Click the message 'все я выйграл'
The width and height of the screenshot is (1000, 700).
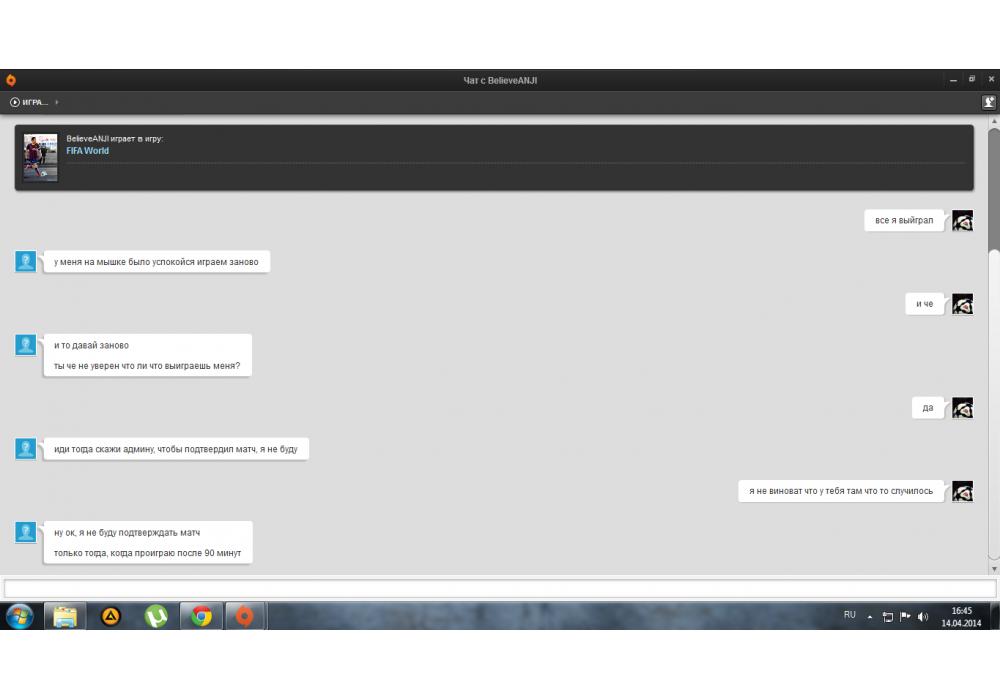pos(904,221)
